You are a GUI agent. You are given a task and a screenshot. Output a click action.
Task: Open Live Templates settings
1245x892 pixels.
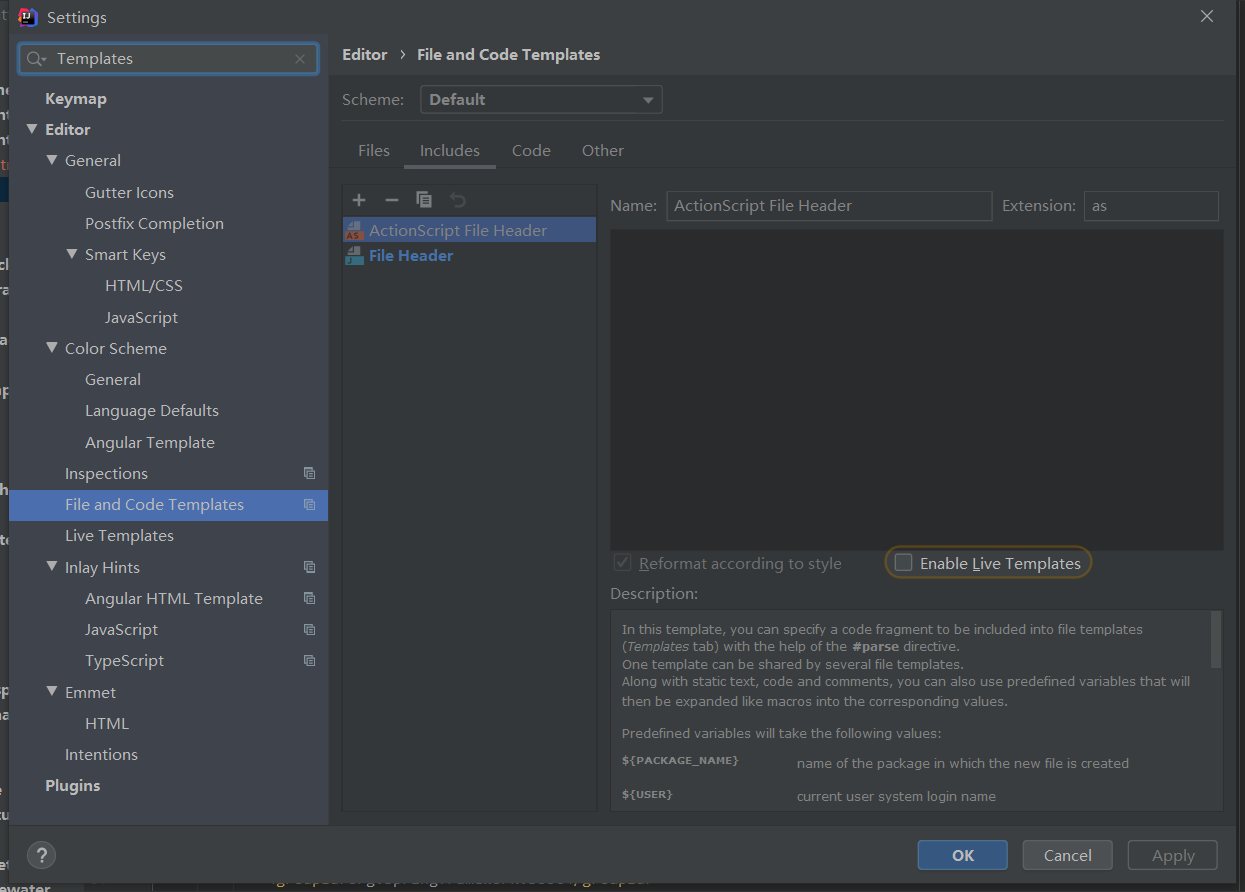(119, 536)
